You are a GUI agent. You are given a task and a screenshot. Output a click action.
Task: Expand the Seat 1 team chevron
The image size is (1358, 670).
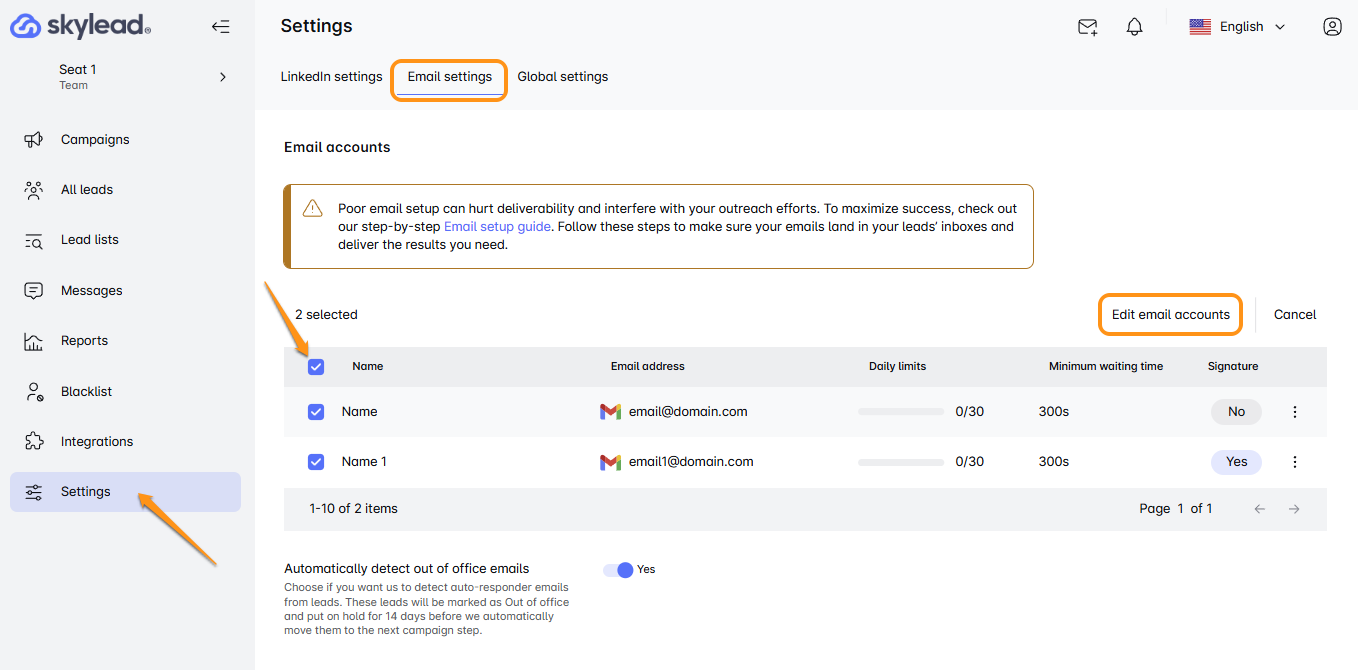(x=223, y=77)
